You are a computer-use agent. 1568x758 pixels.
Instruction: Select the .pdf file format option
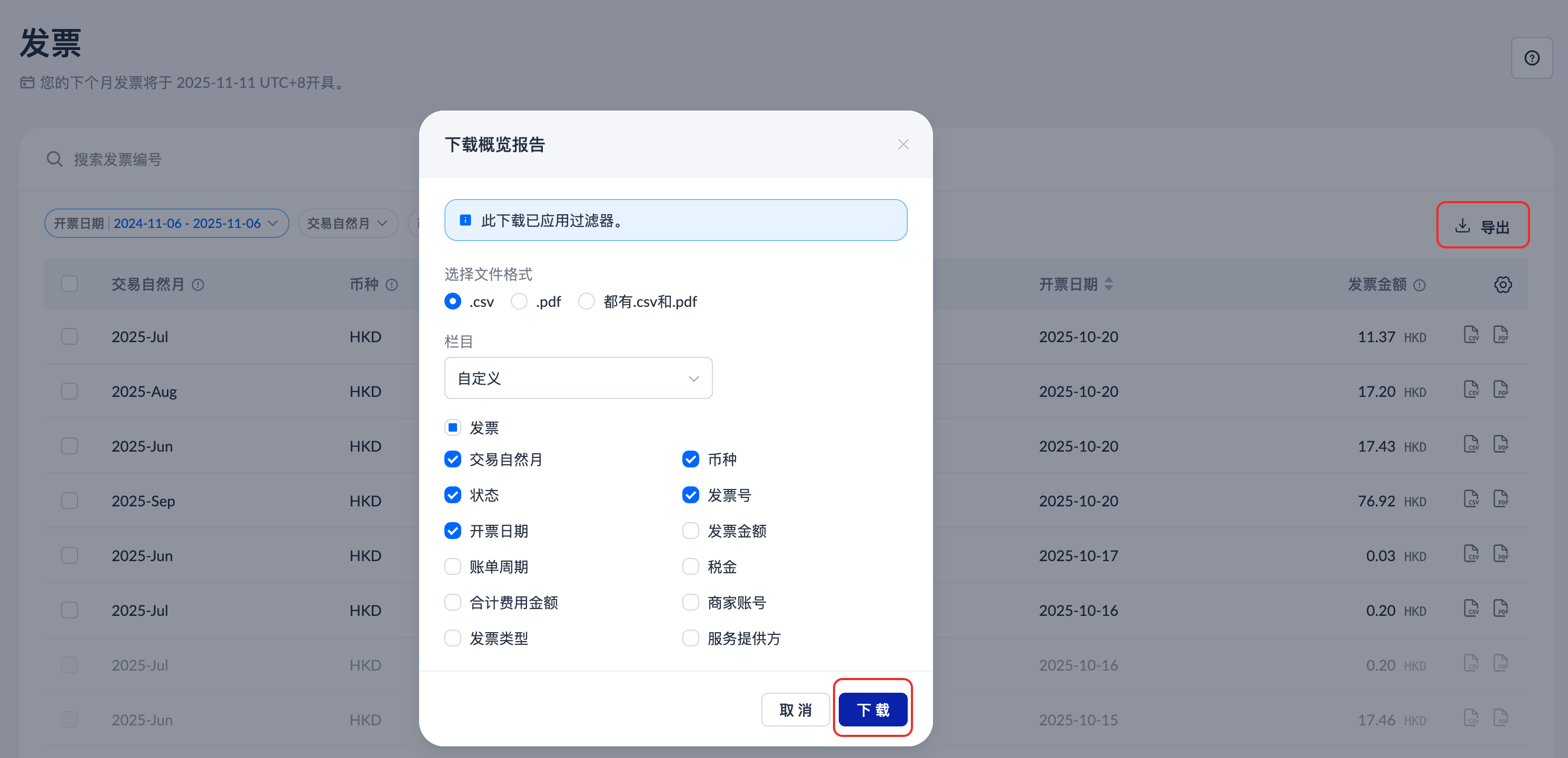pos(519,301)
